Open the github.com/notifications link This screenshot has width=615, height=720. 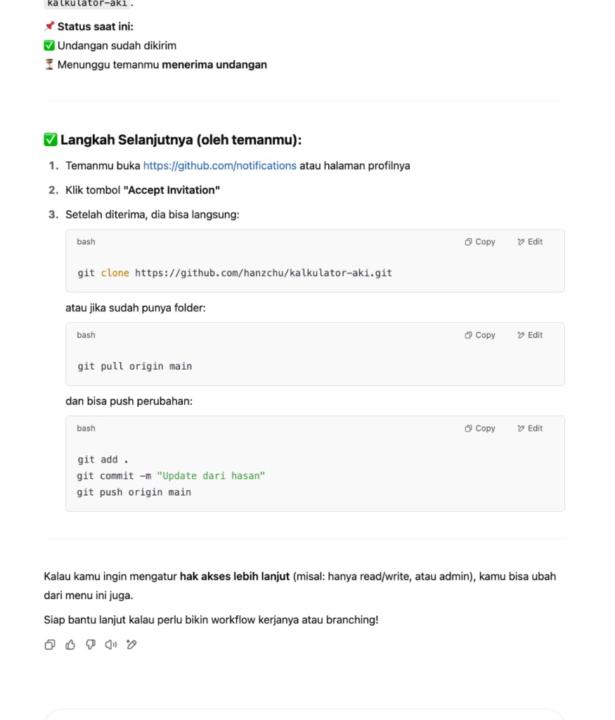pos(219,166)
